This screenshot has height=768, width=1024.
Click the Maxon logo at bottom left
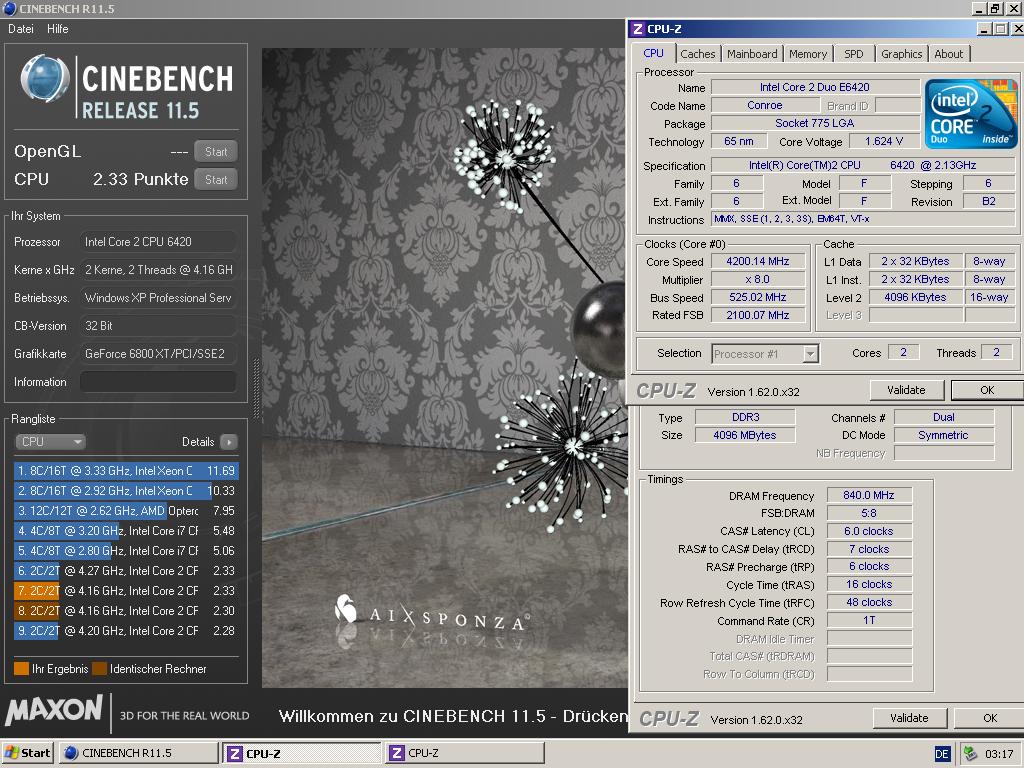pos(54,711)
